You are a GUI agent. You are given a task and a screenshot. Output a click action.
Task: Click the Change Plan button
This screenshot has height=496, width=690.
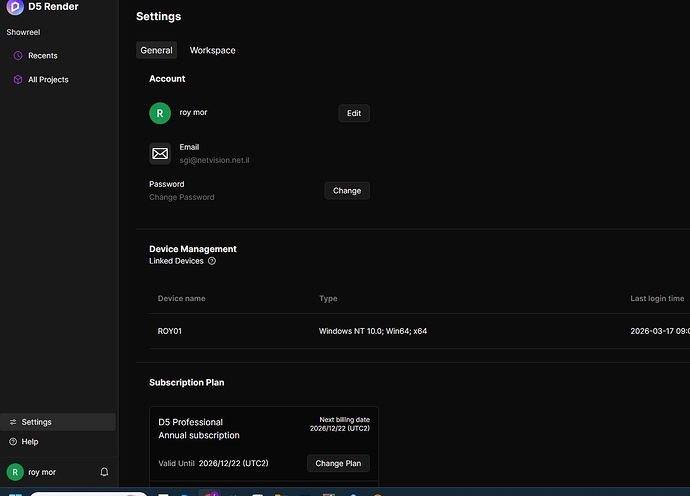coord(338,463)
